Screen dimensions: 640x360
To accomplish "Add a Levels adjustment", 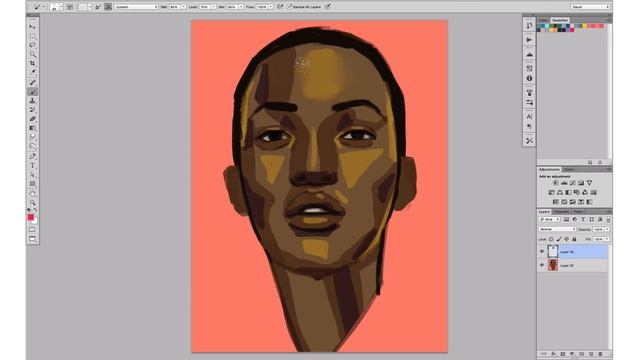I will pyautogui.click(x=564, y=183).
